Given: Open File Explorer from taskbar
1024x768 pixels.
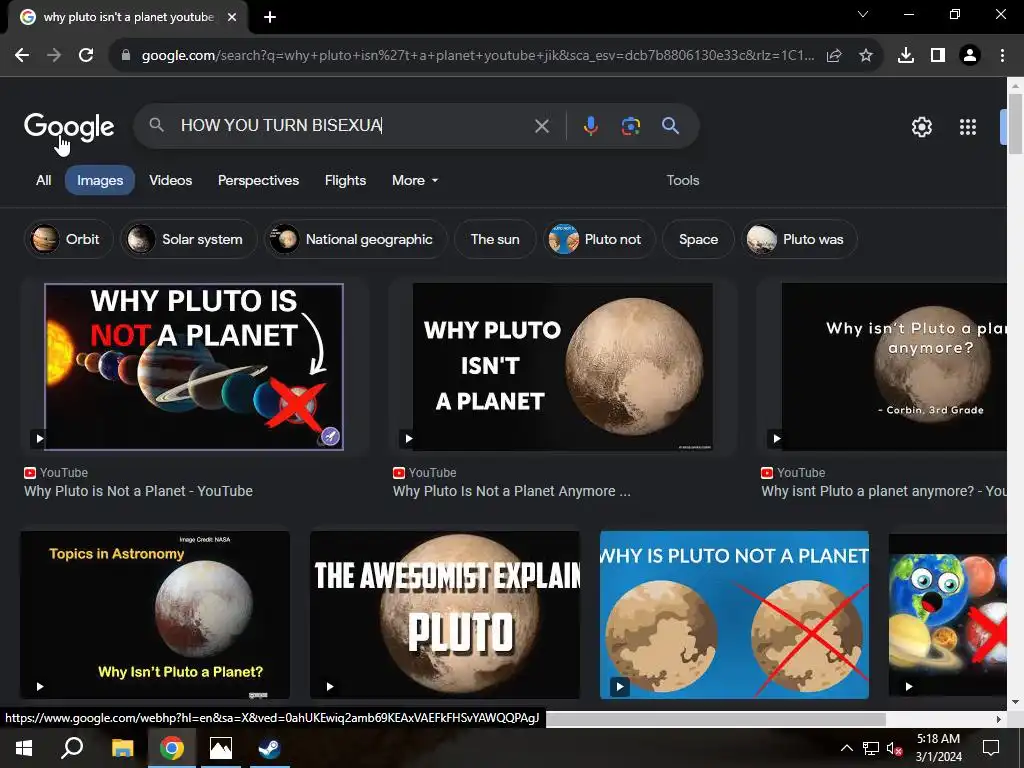Looking at the screenshot, I should pos(122,748).
